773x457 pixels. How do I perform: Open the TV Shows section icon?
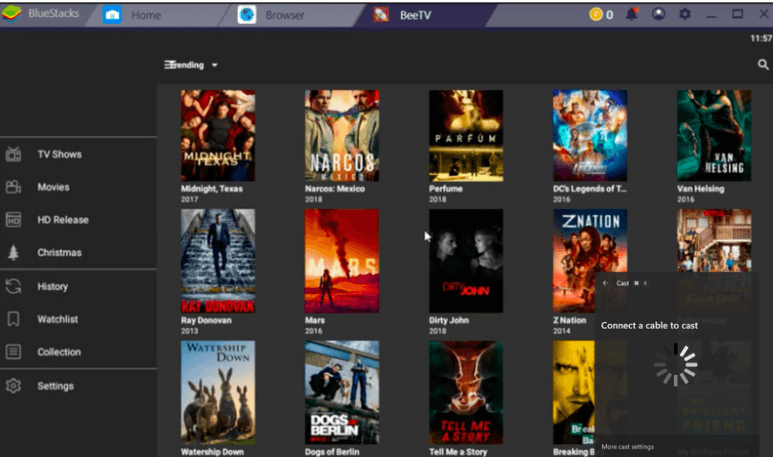click(x=14, y=154)
